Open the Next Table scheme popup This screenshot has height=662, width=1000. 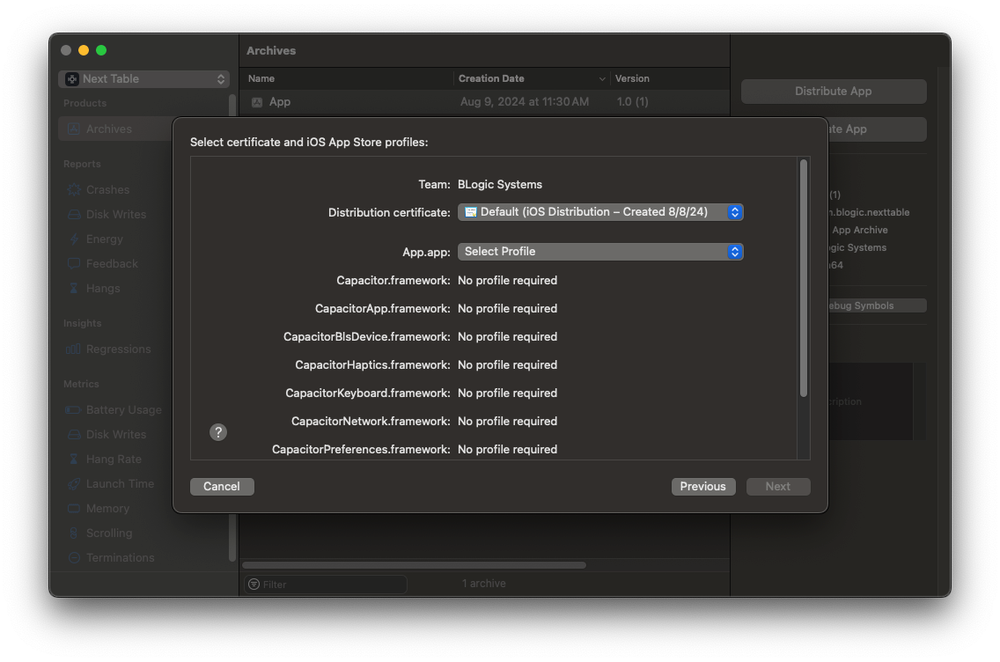(143, 78)
